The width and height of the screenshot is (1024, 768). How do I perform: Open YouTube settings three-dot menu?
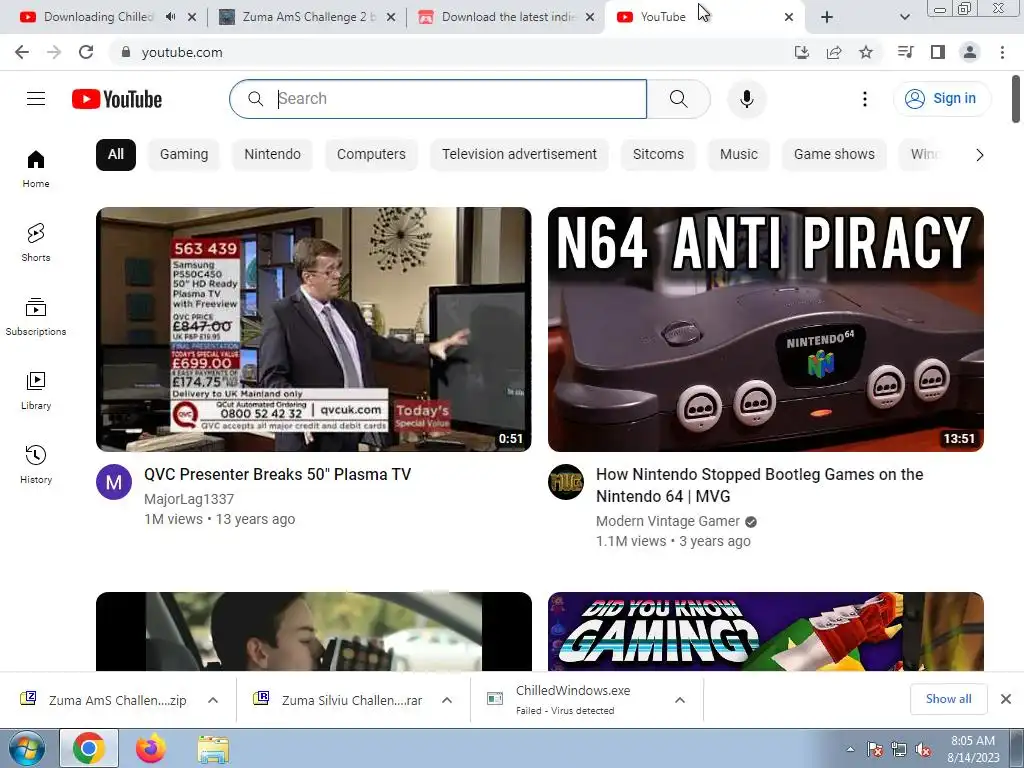pos(865,99)
